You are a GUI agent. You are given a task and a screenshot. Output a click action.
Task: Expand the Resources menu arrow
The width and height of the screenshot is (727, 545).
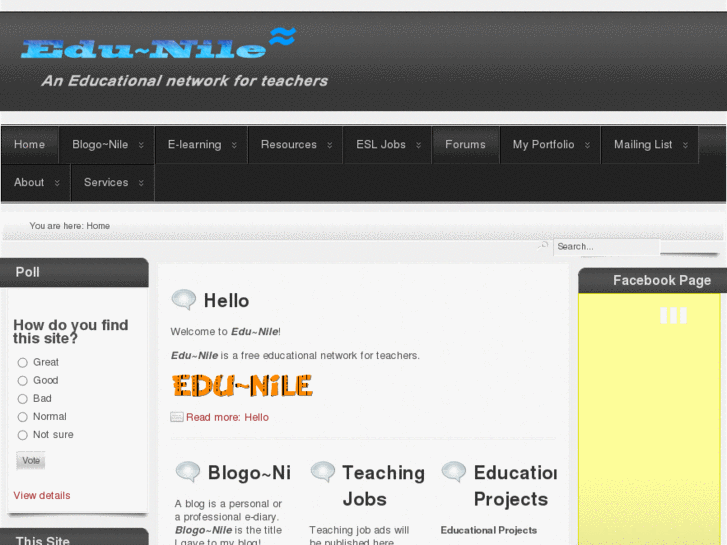330,145
